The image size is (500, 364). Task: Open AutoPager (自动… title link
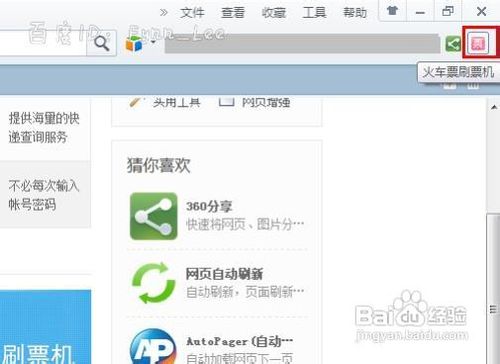coord(239,341)
